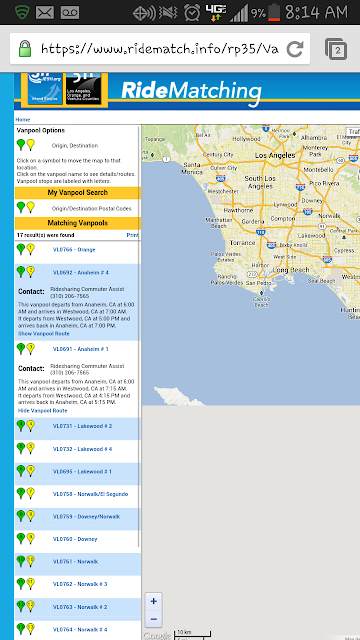Open vanpool VL0692 - Anaheim # 4
The width and height of the screenshot is (360, 640).
point(81,272)
